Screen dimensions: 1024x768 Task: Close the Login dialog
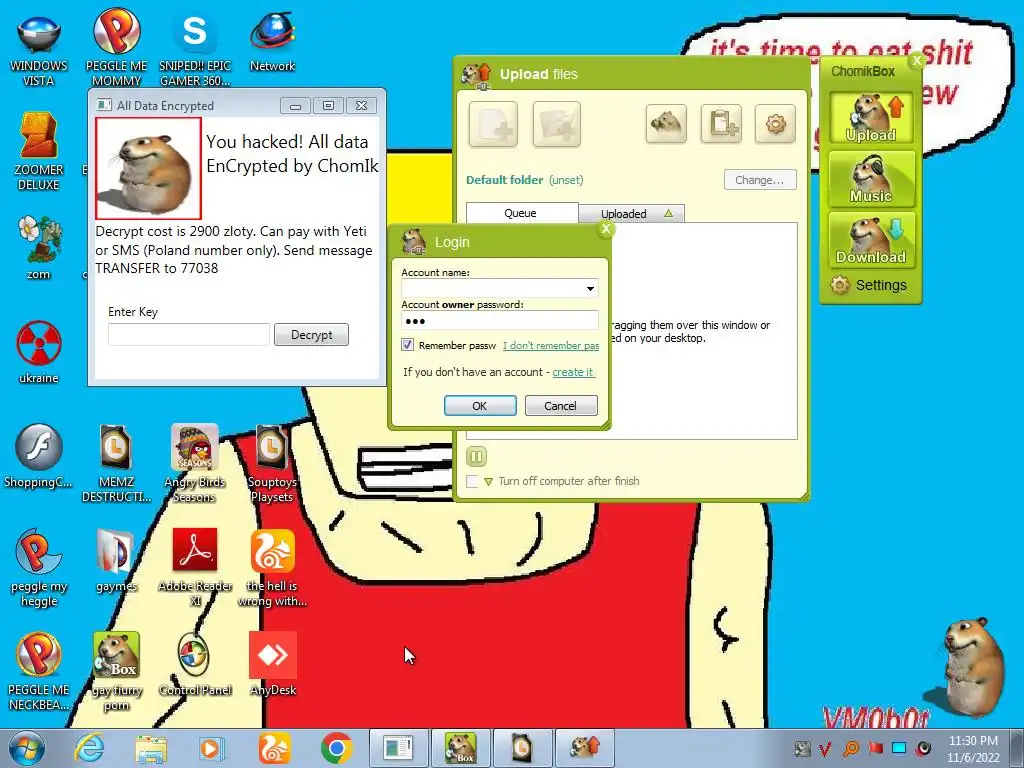(605, 229)
